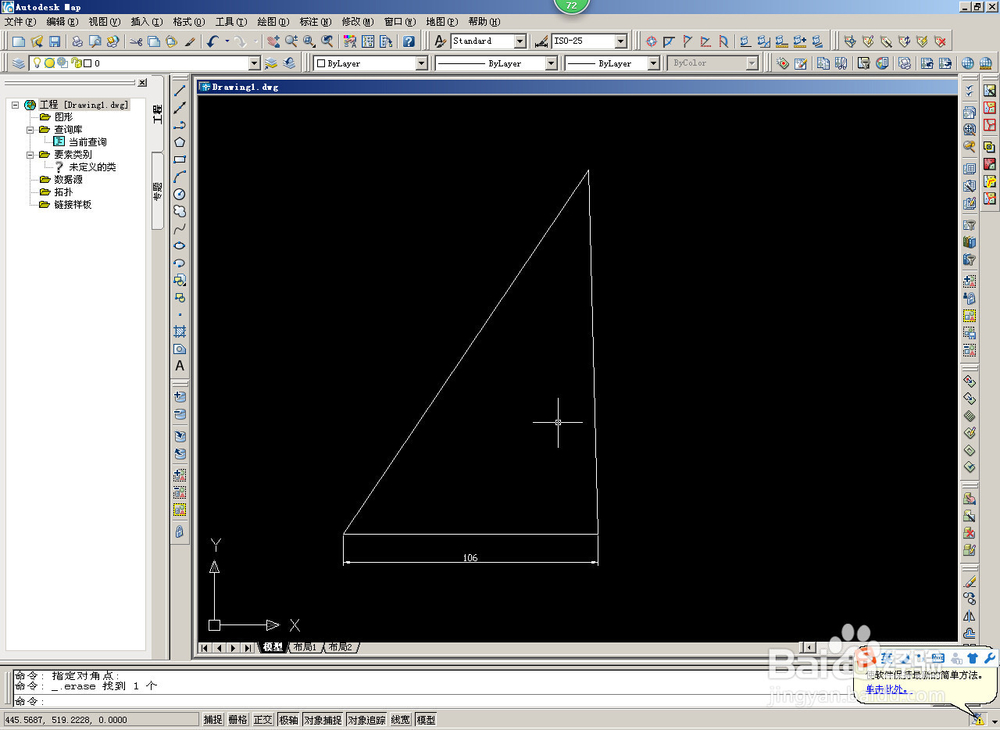
Task: Open the Standard text style dropdown
Action: (520, 41)
